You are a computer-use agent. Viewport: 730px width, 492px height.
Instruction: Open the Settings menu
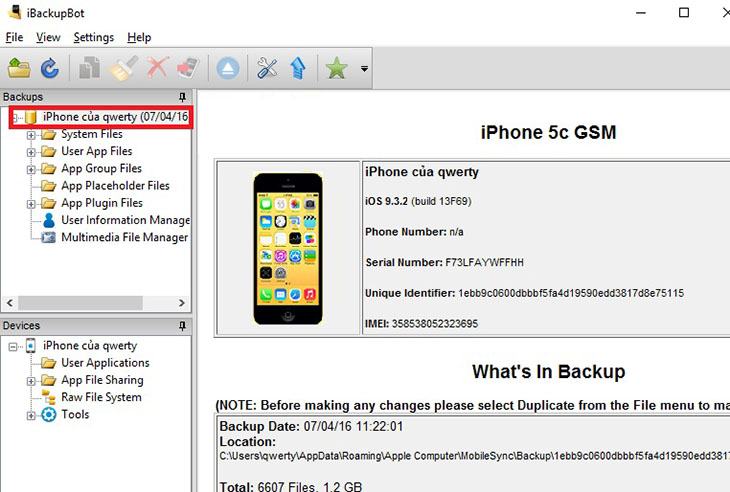[x=94, y=37]
